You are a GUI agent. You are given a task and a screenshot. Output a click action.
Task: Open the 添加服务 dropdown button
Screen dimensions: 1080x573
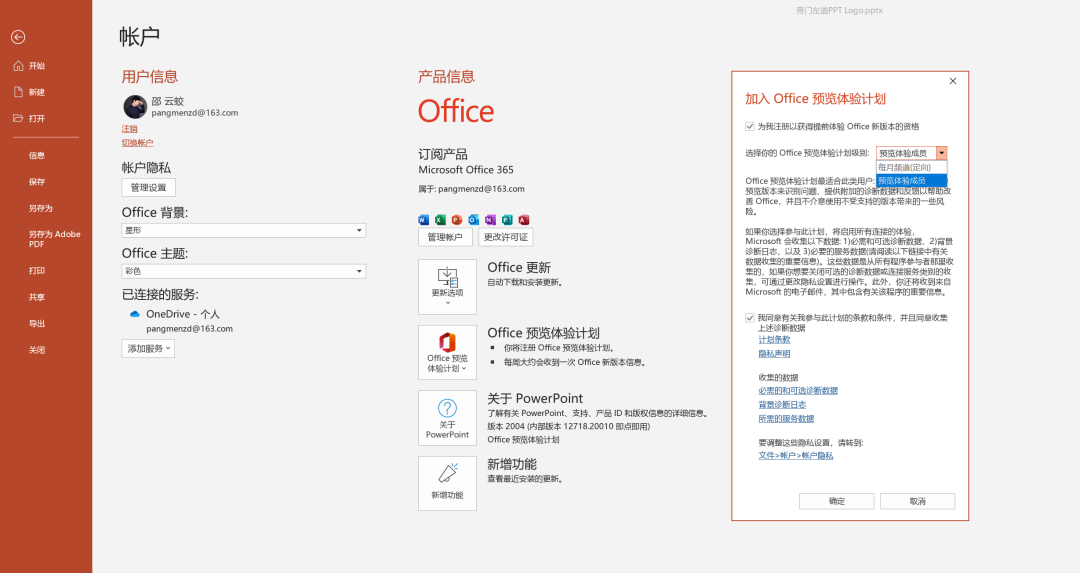point(148,348)
